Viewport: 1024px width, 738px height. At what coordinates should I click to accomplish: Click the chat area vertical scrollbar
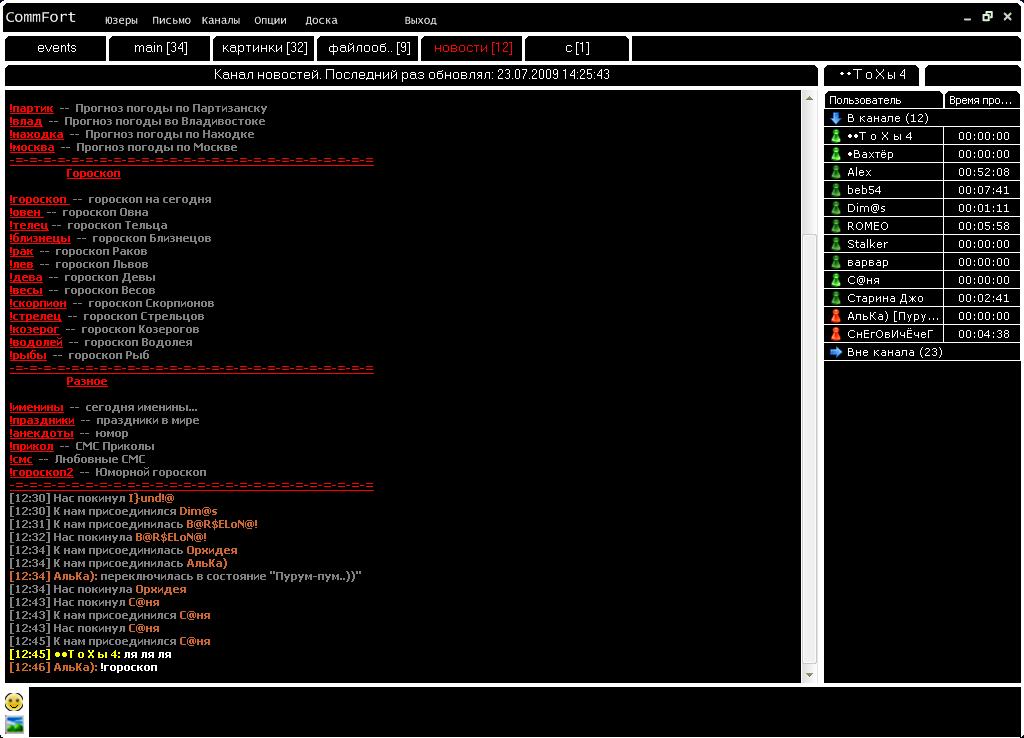[x=810, y=450]
